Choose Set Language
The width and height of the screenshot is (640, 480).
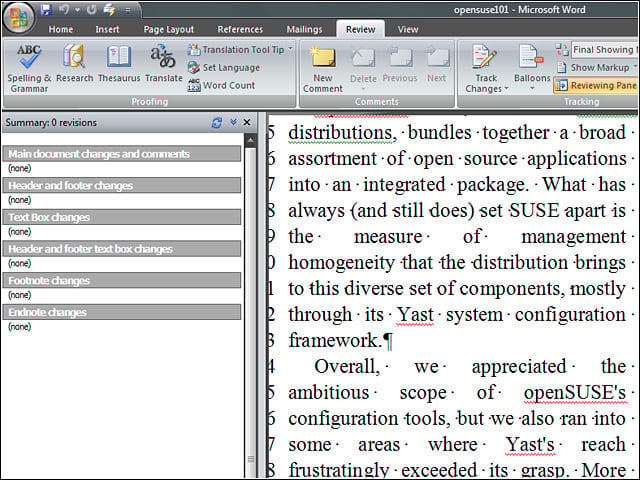pyautogui.click(x=224, y=67)
